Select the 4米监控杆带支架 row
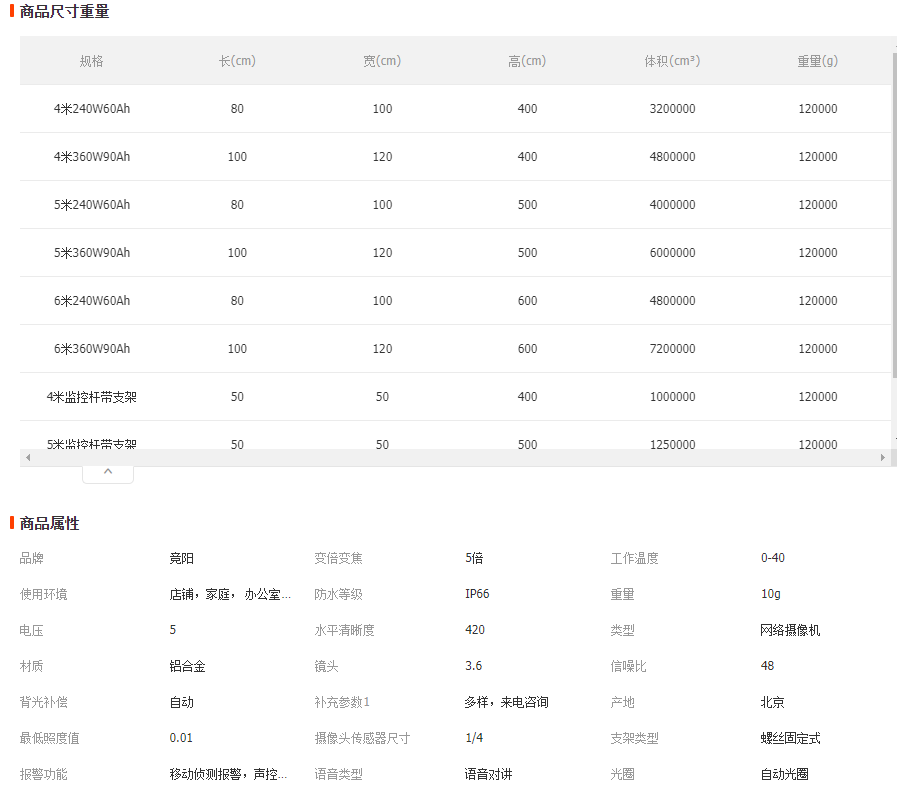Viewport: 897px width, 787px height. [x=92, y=397]
